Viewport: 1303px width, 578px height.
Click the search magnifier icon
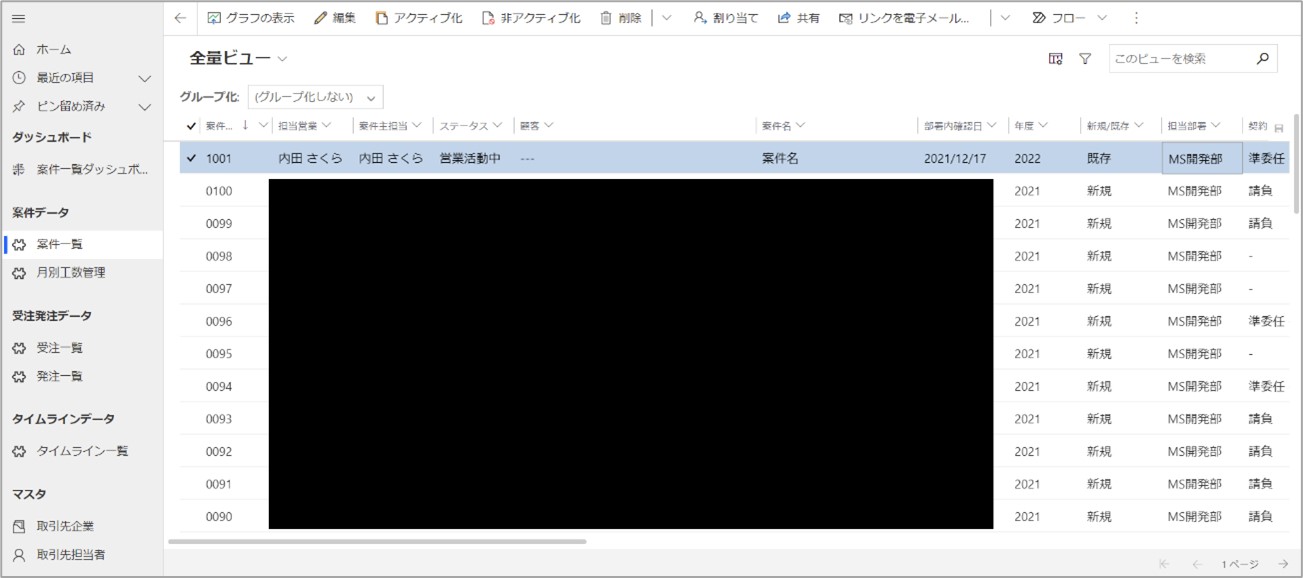point(1263,59)
